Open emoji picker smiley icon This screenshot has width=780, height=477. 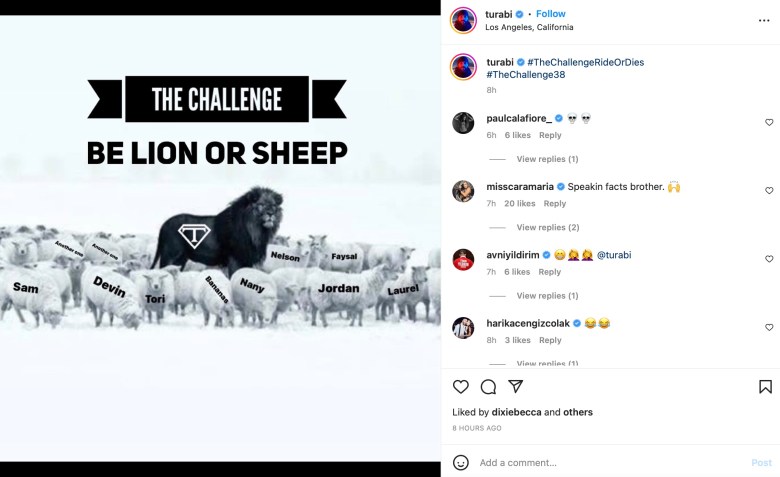click(x=461, y=463)
